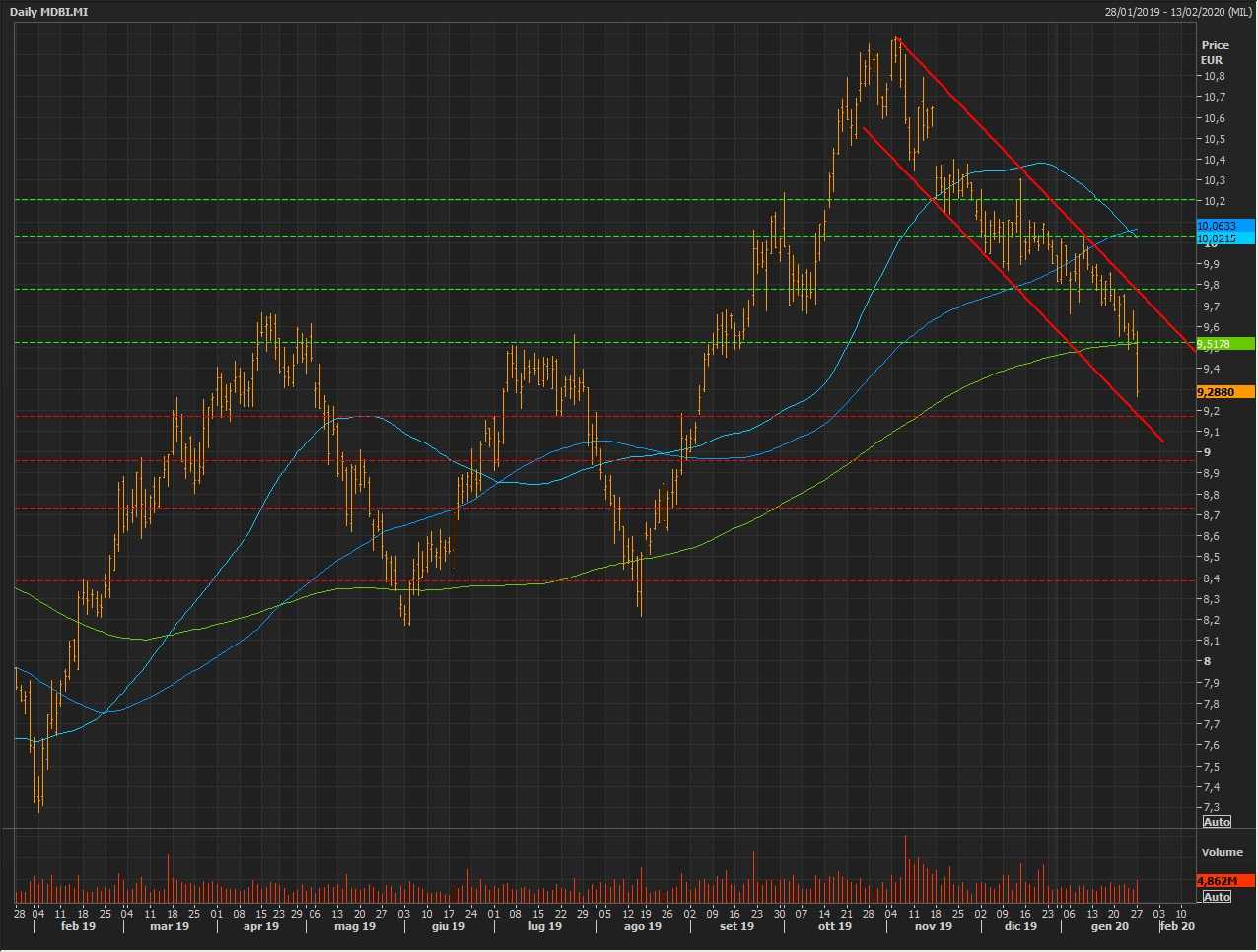The height and width of the screenshot is (952, 1258).
Task: Click the 10,8 price axis value
Action: (1214, 76)
